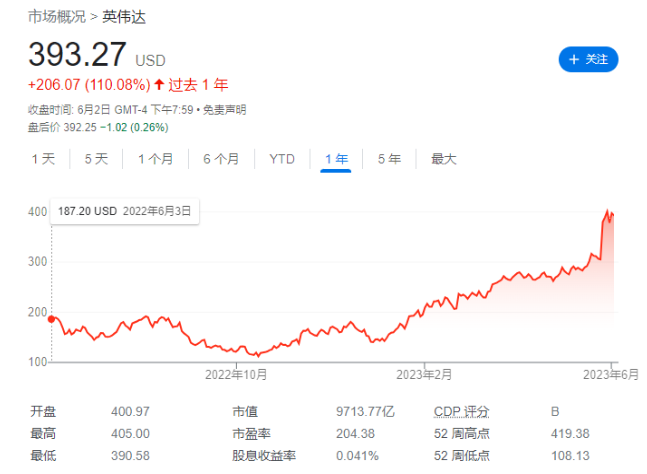This screenshot has width=647, height=474.
Task: Click the 市值 value 9713.77亿
Action: 365,412
